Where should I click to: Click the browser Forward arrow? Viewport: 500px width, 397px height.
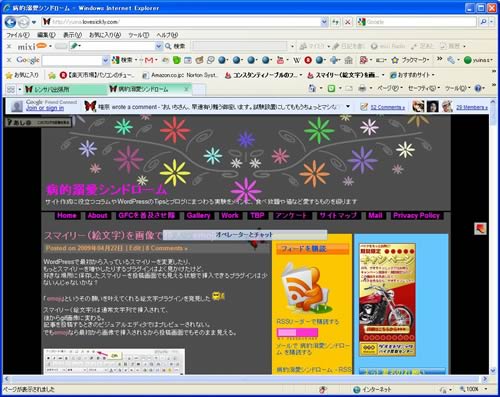(23, 22)
